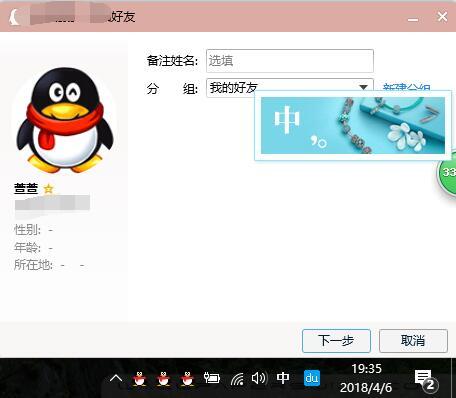Click the 所在地 label text
Screen dimensions: 456x398
[x=33, y=265]
